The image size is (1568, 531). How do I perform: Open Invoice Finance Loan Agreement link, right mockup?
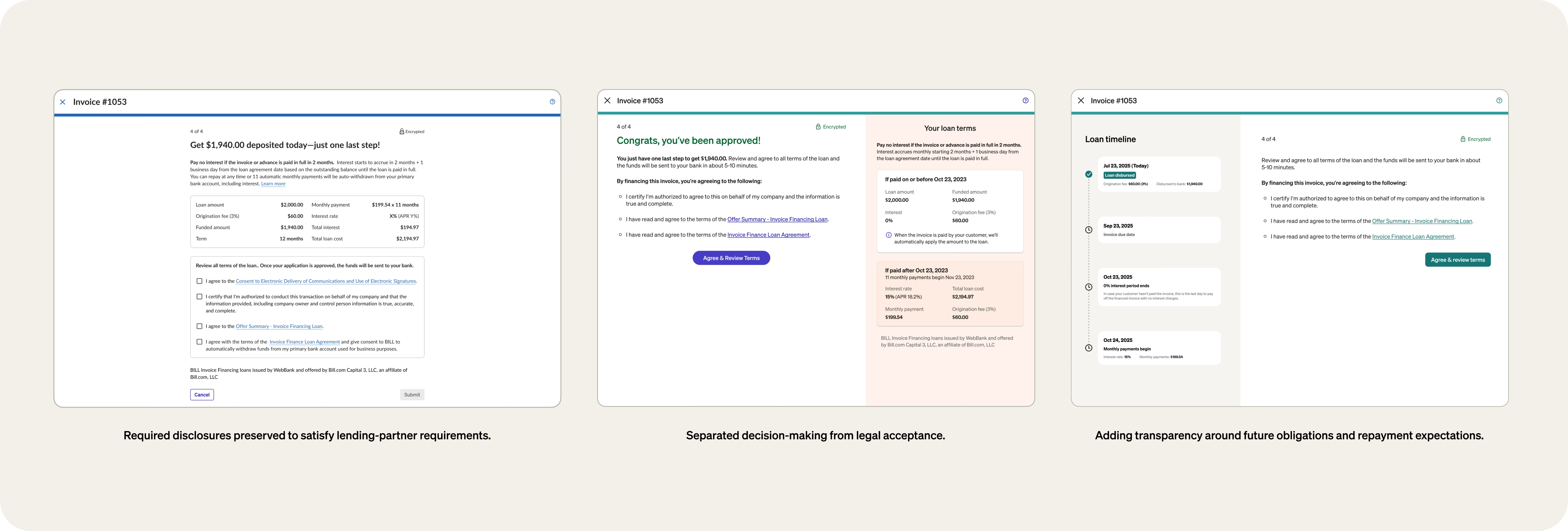(1413, 237)
